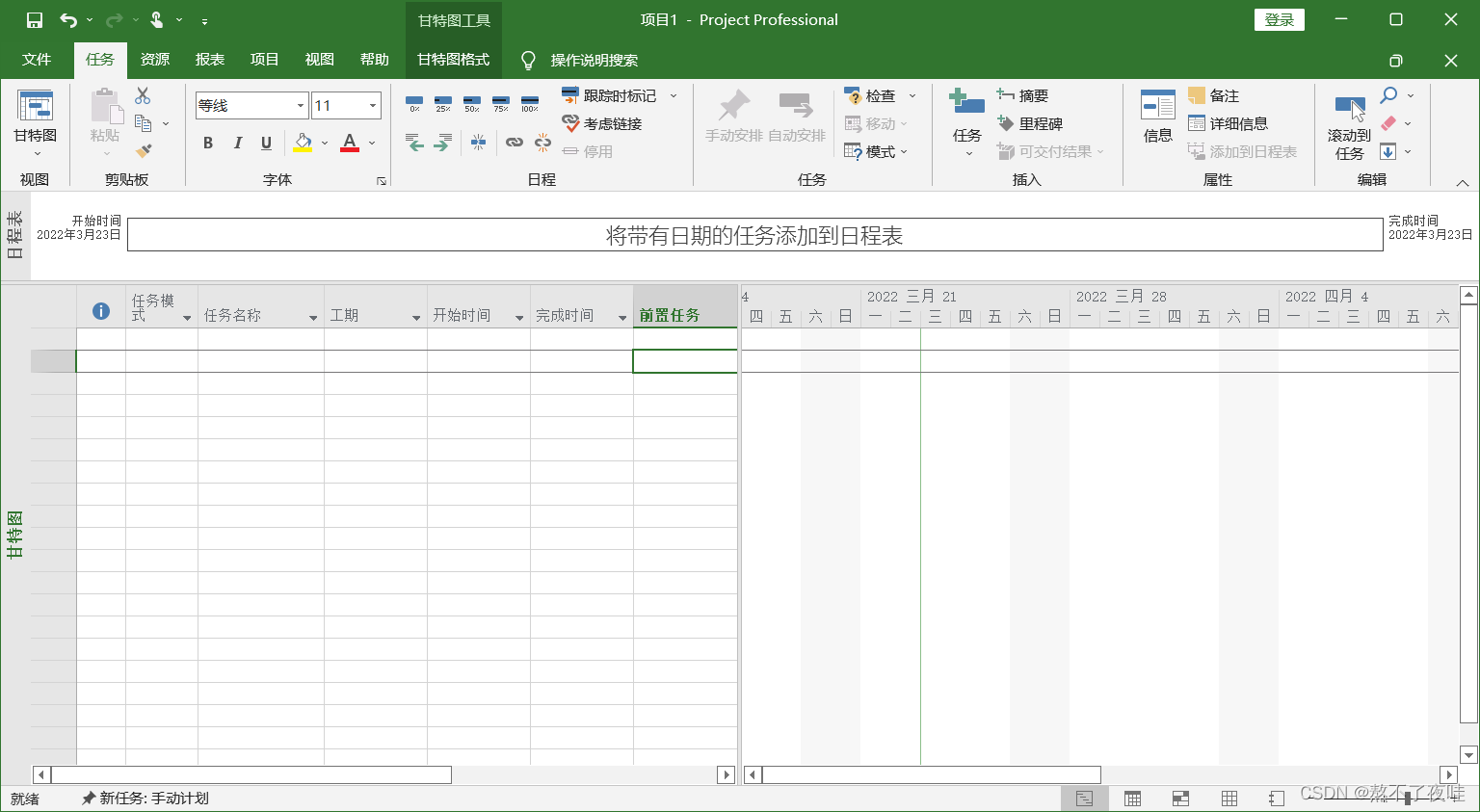1480x812 pixels.
Task: Mark task 0% complete
Action: [x=414, y=104]
